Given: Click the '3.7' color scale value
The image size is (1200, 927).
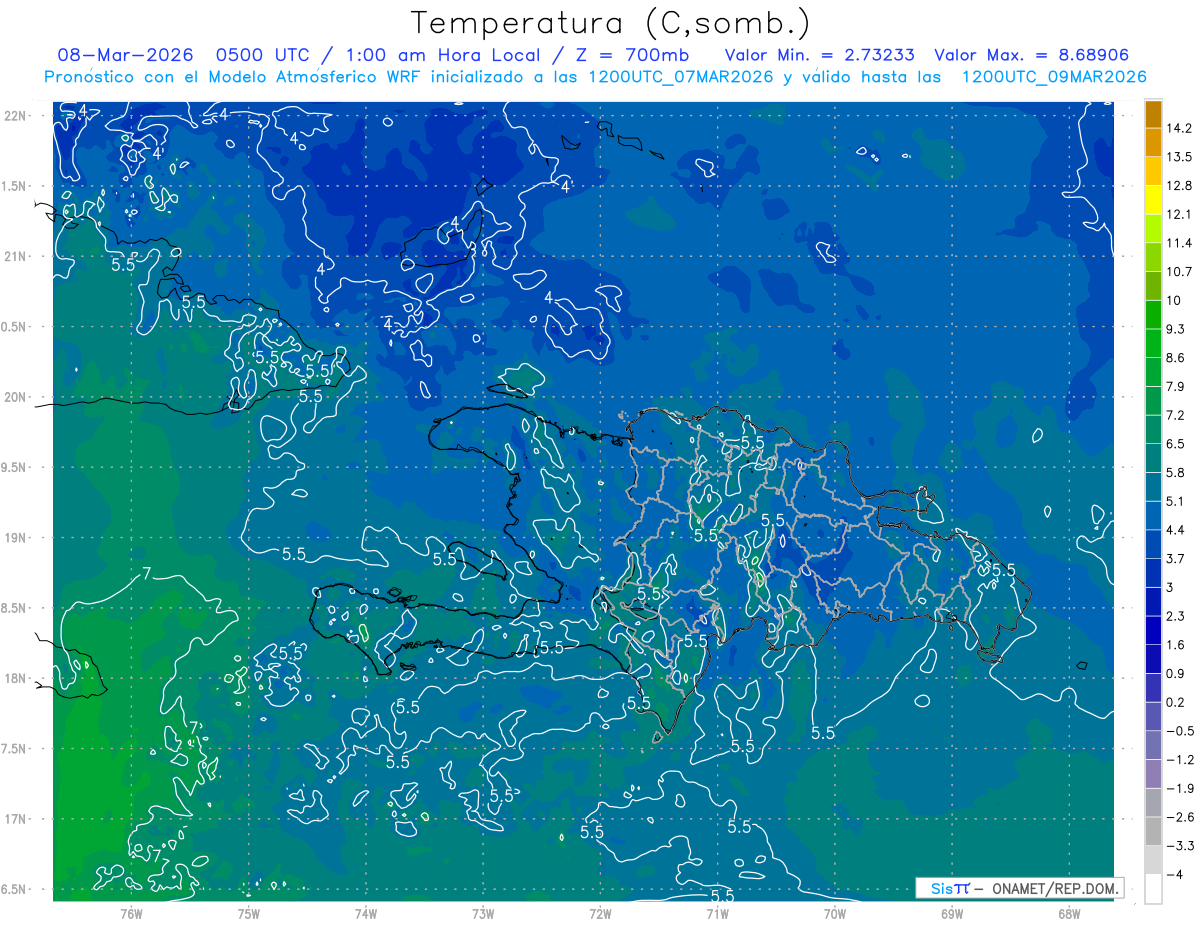Looking at the screenshot, I should 1176,559.
